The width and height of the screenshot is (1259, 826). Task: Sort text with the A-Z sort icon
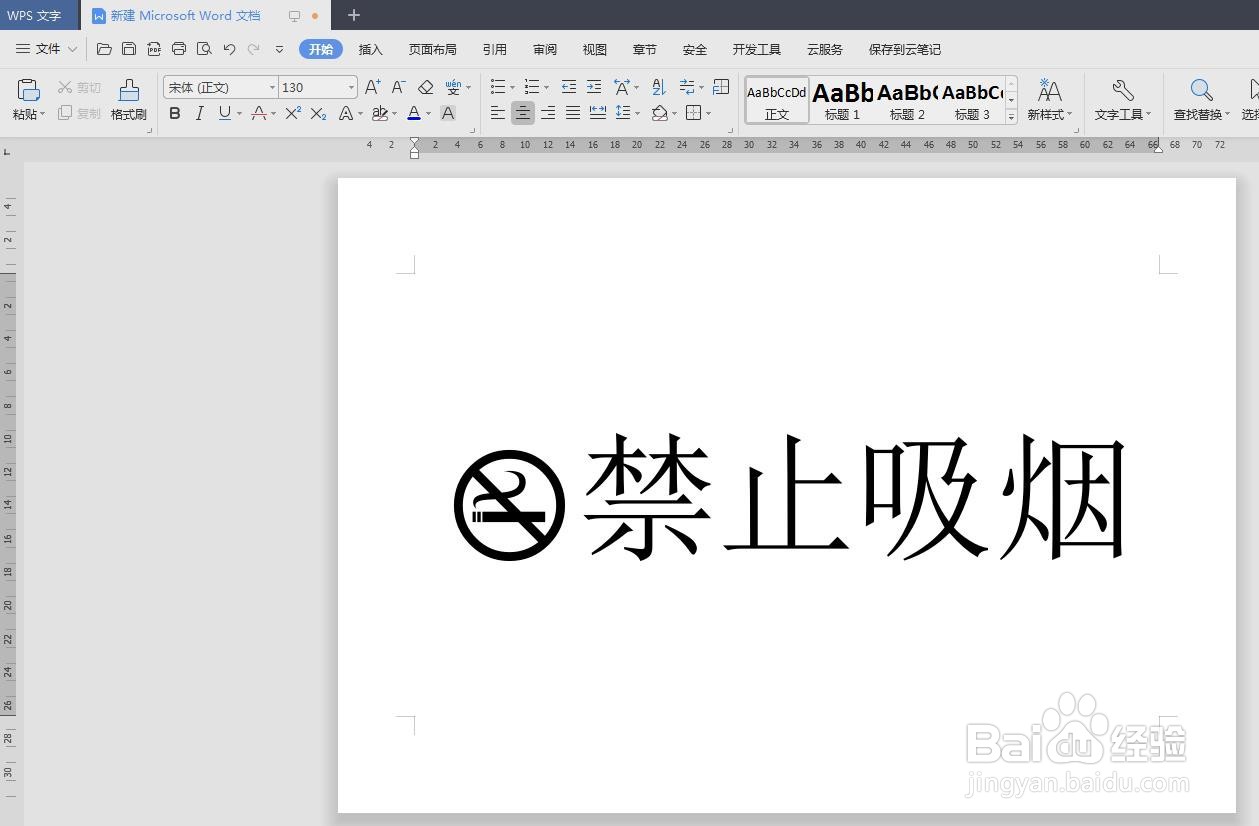658,87
